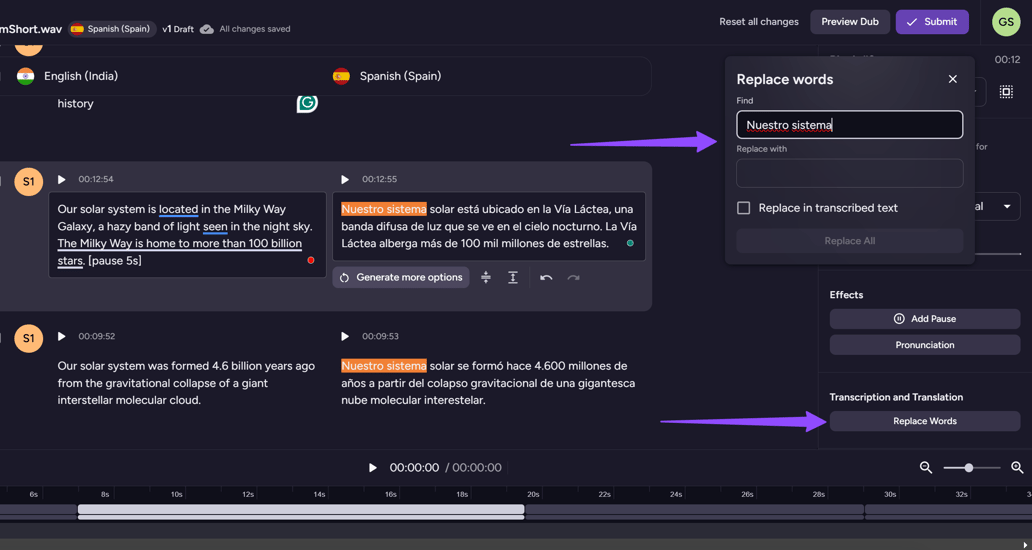Click the split segment icon

(x=486, y=277)
